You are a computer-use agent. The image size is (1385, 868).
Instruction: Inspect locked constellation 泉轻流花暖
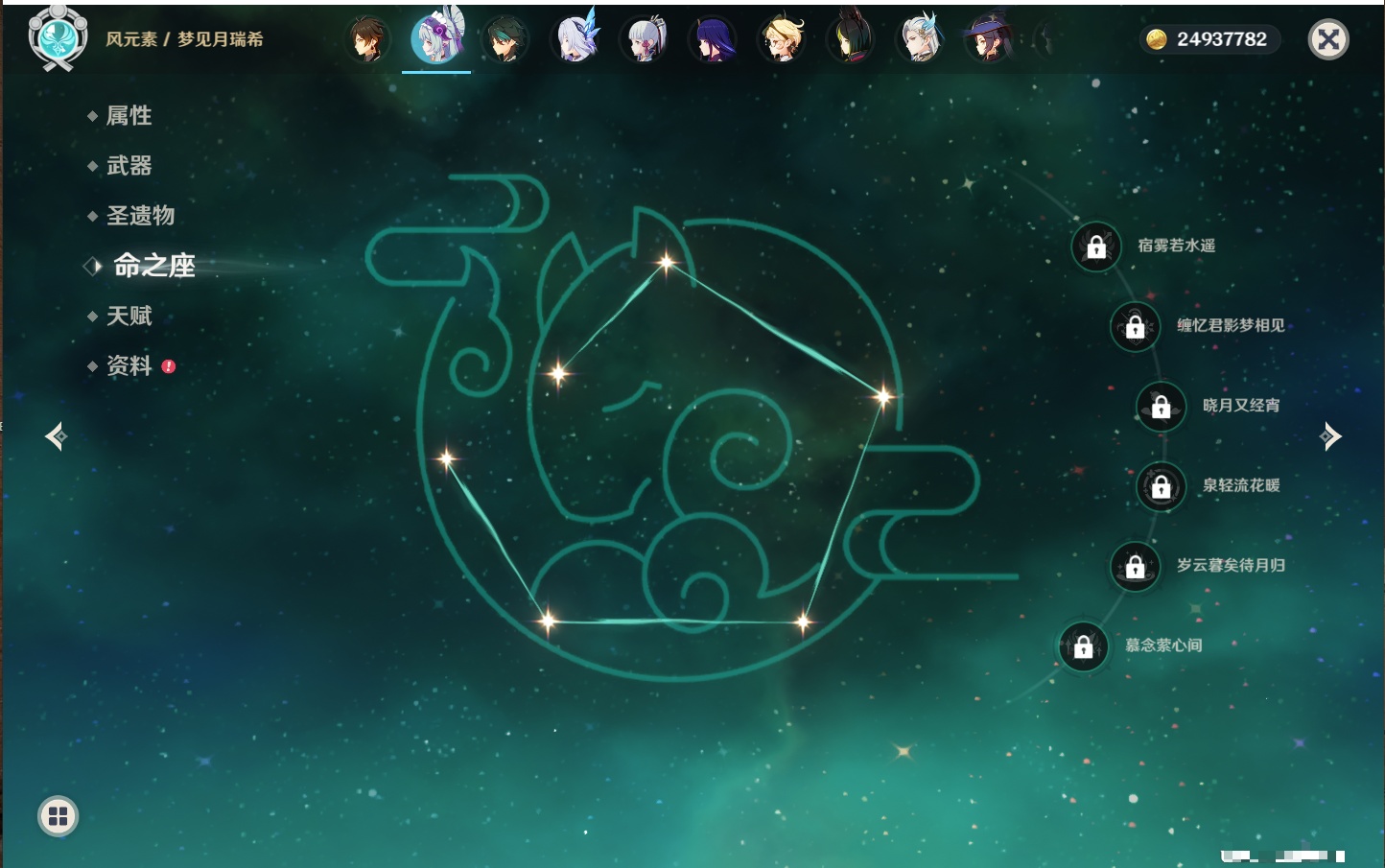[1162, 486]
